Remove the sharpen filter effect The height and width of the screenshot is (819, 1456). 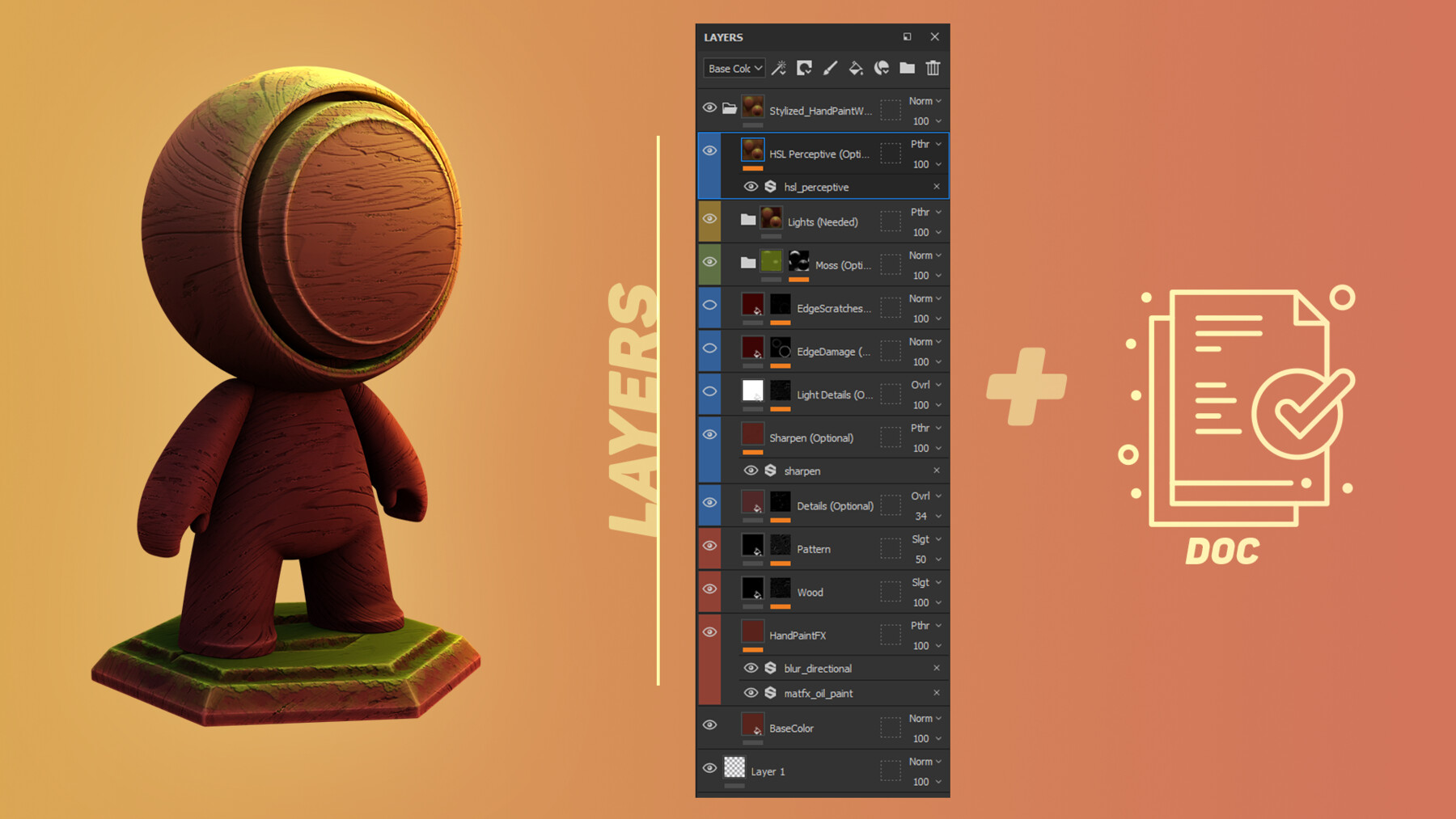pos(937,471)
